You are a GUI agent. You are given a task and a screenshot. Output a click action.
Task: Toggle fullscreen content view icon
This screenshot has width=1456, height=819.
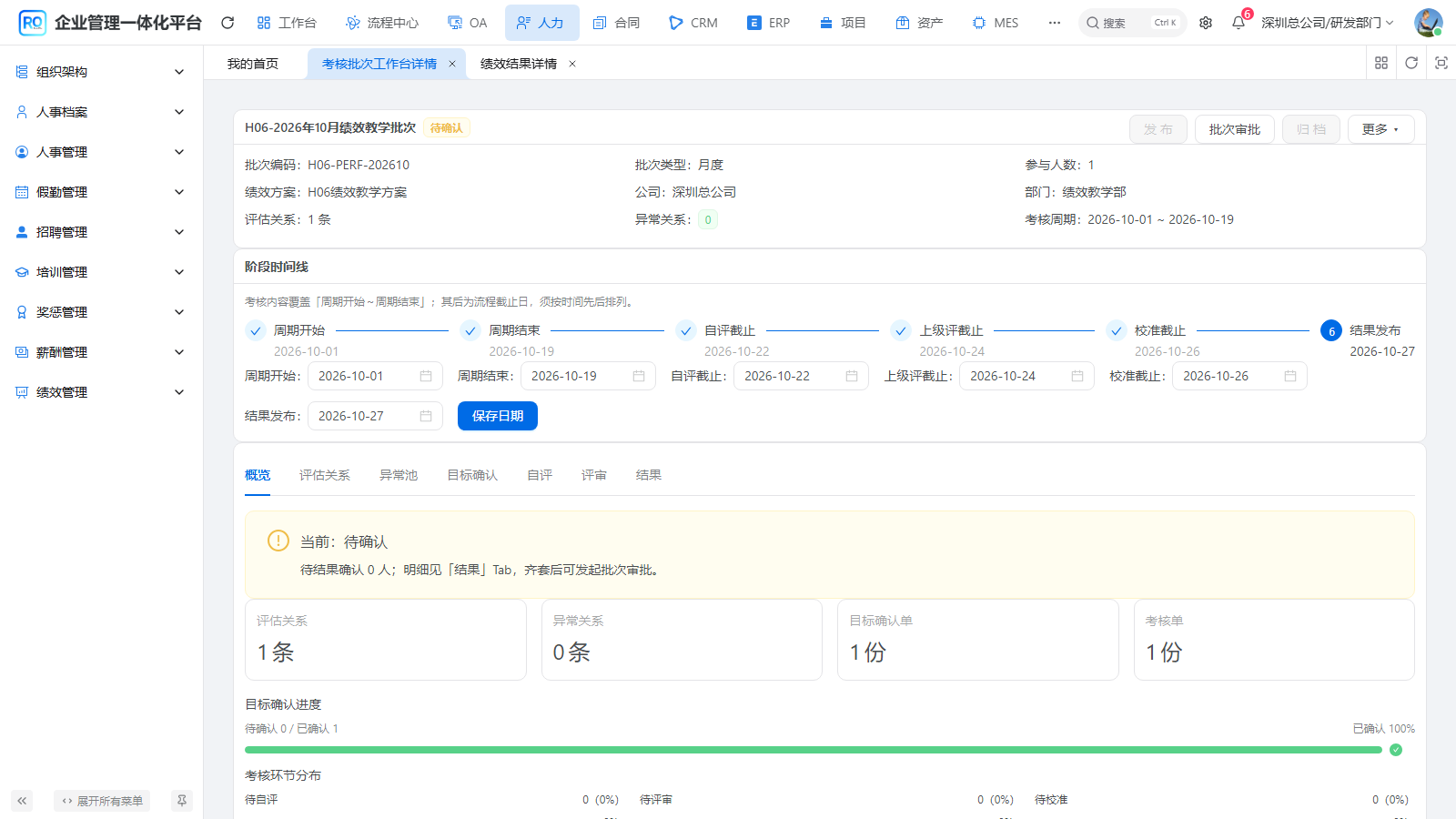[x=1441, y=63]
